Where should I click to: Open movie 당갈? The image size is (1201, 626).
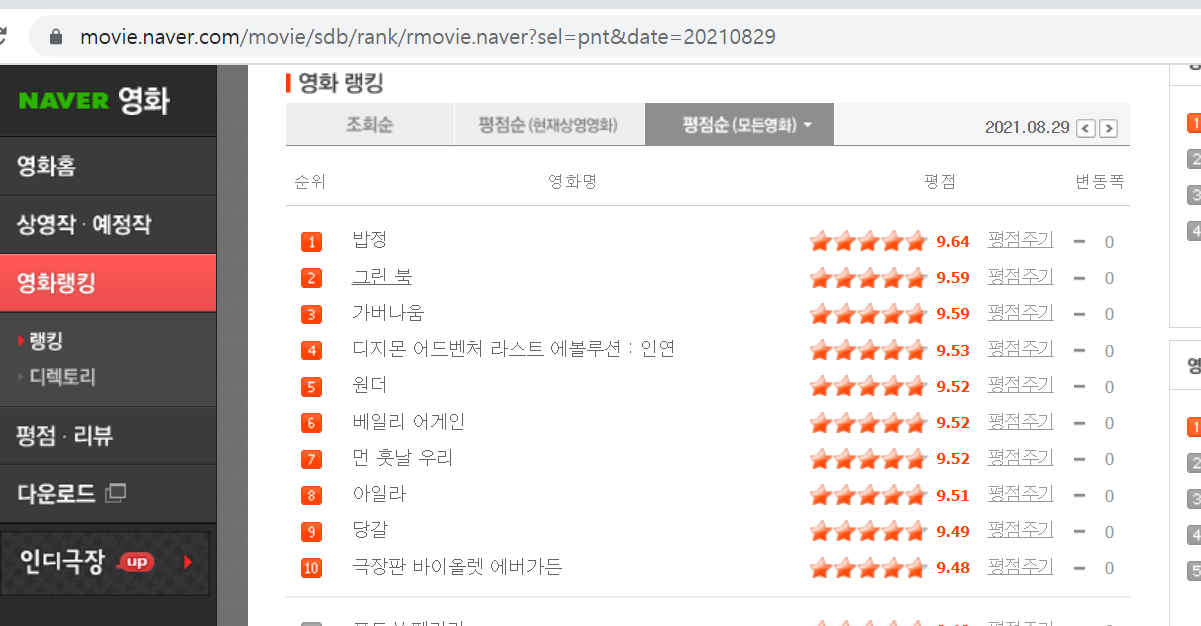(369, 530)
